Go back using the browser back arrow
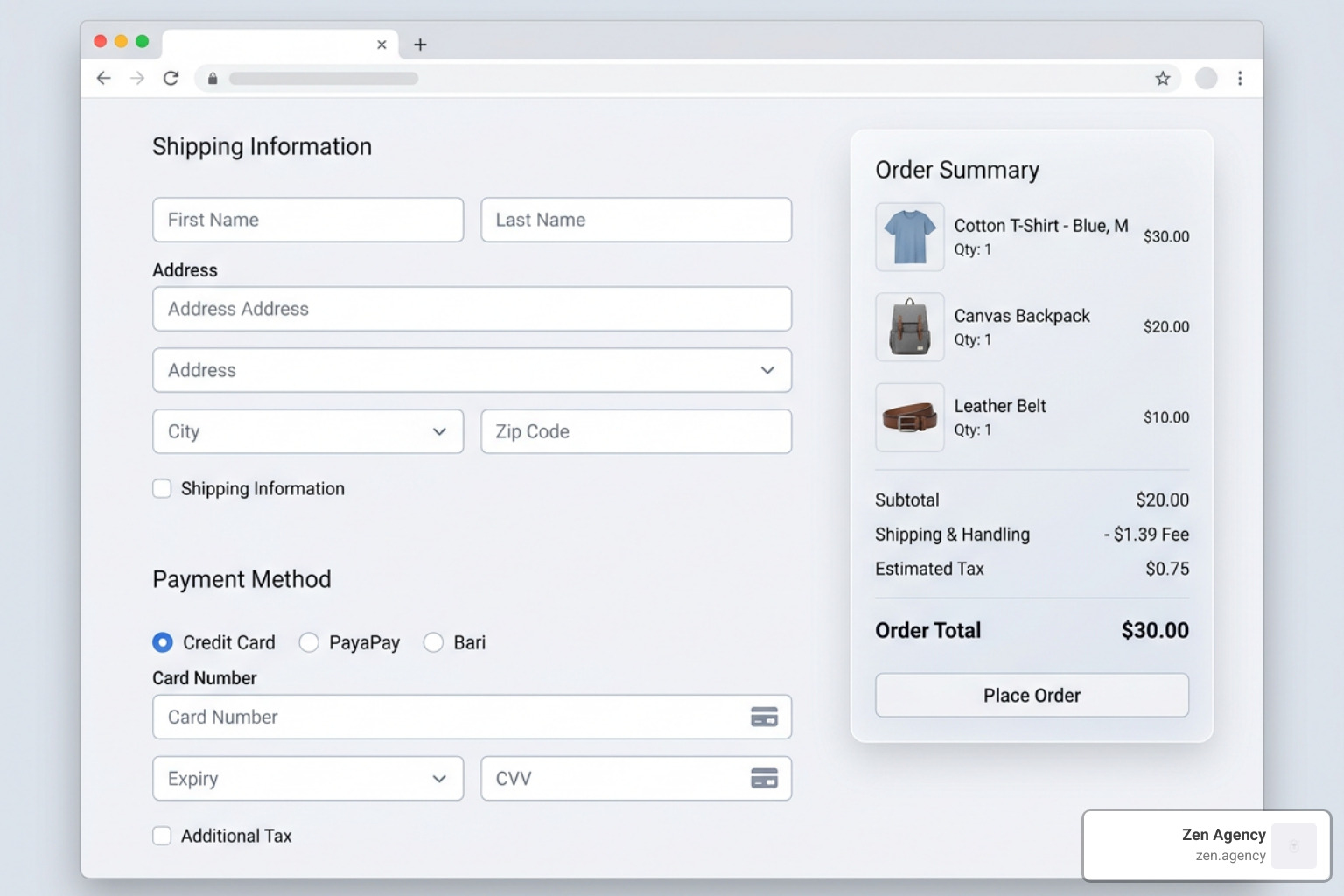The height and width of the screenshot is (896, 1344). point(103,79)
